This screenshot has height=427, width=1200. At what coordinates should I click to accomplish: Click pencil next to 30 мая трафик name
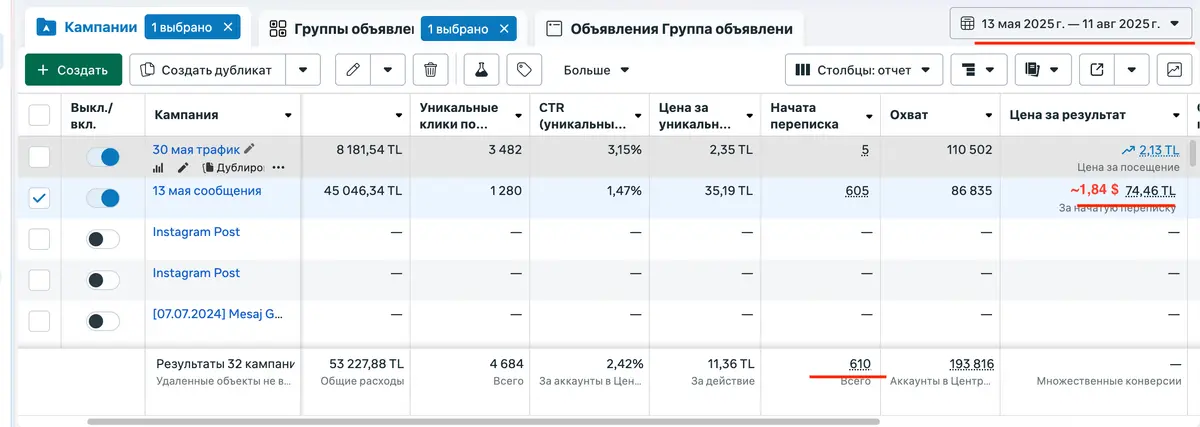point(249,148)
